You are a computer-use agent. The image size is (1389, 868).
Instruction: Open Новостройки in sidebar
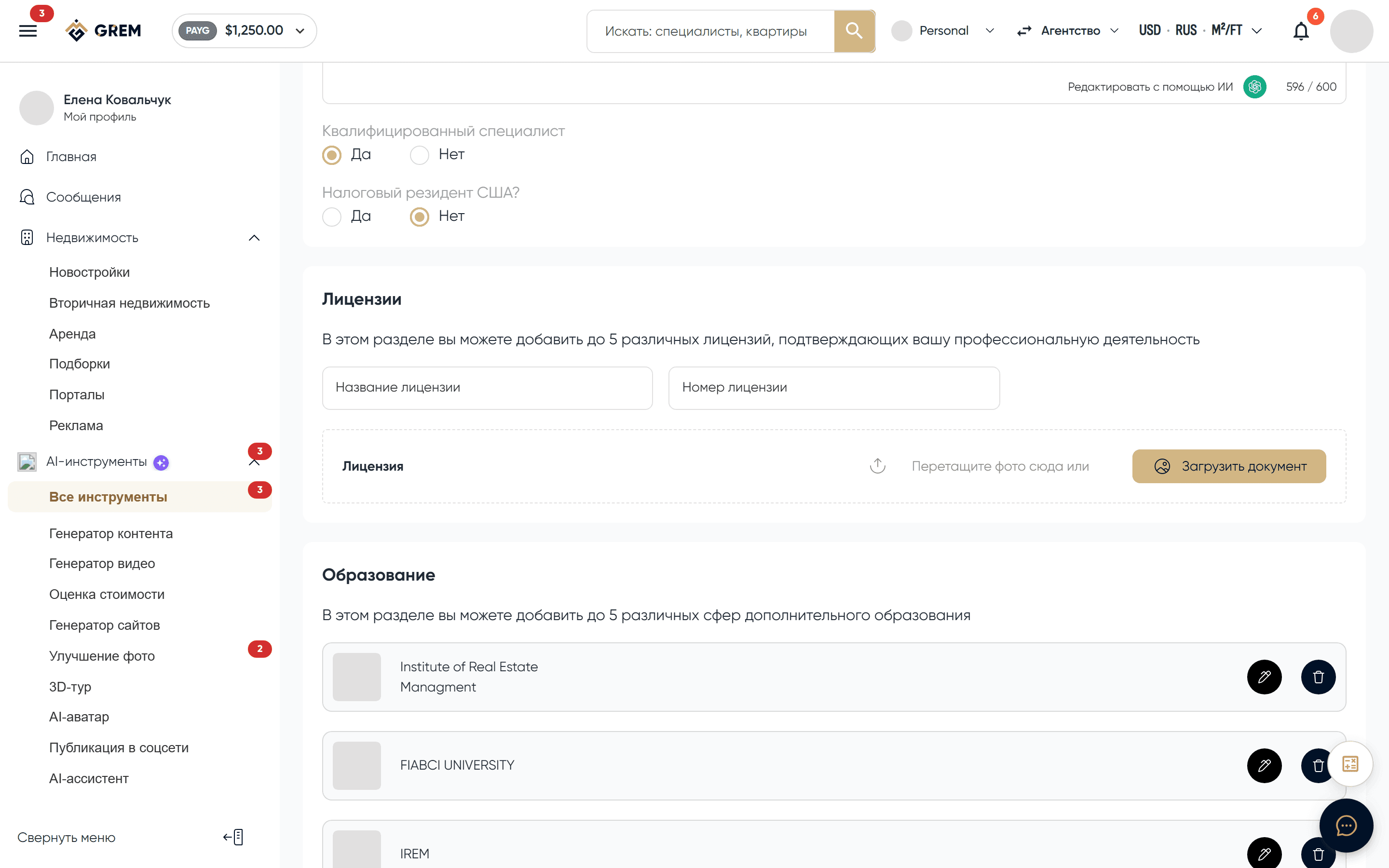tap(90, 272)
